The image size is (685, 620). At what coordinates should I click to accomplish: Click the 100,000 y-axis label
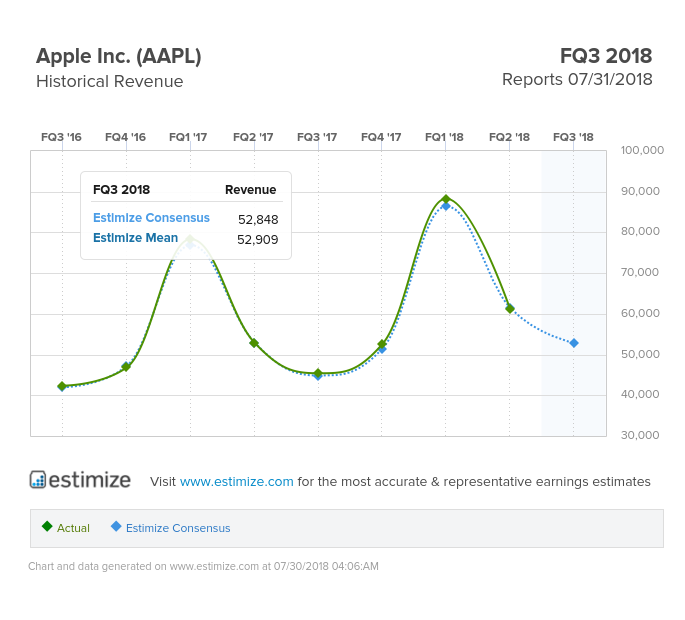pos(642,150)
